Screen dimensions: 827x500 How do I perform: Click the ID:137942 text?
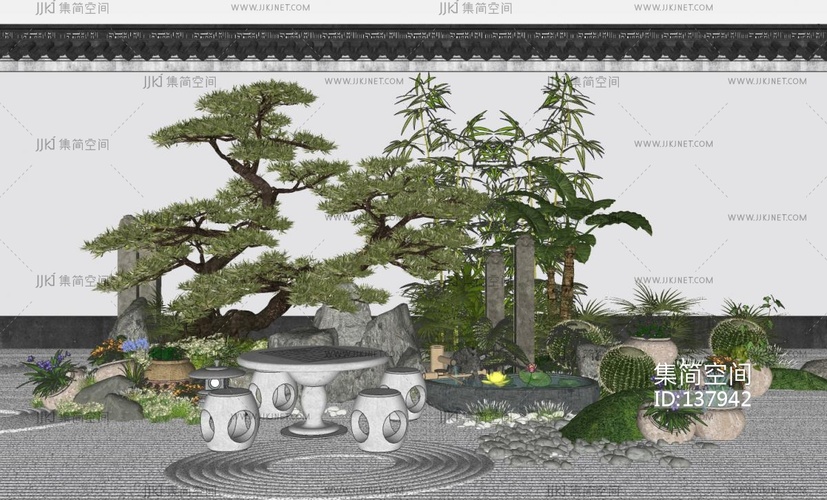[x=701, y=399]
